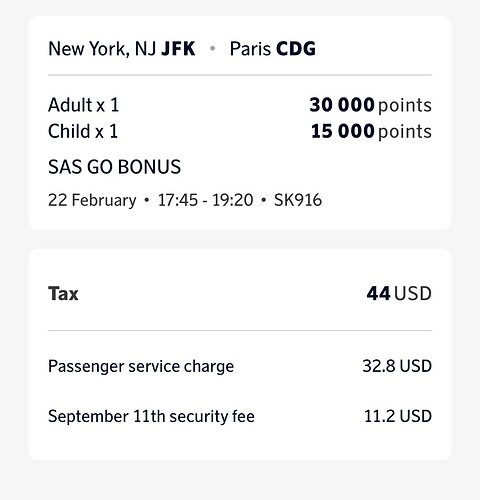Select the SAS GO BONUS fare label

[x=115, y=167]
